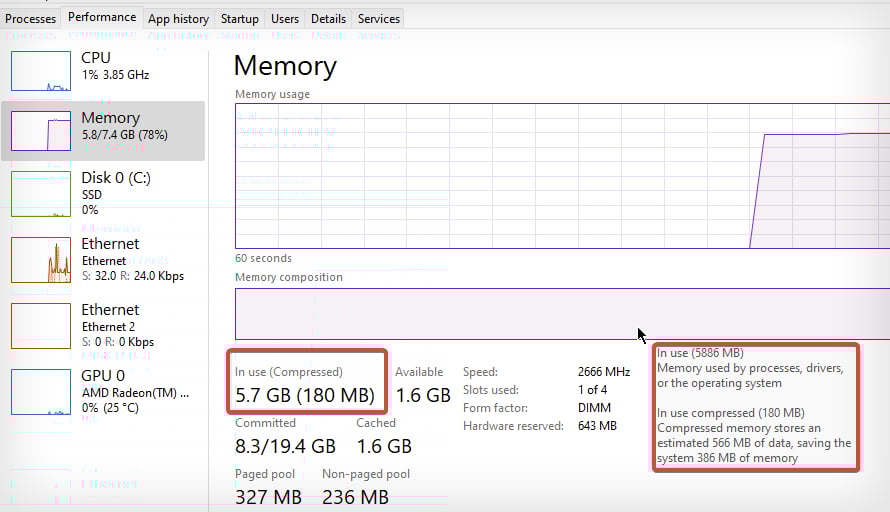Open the App history tab
Image resolution: width=890 pixels, height=512 pixels.
click(x=179, y=19)
